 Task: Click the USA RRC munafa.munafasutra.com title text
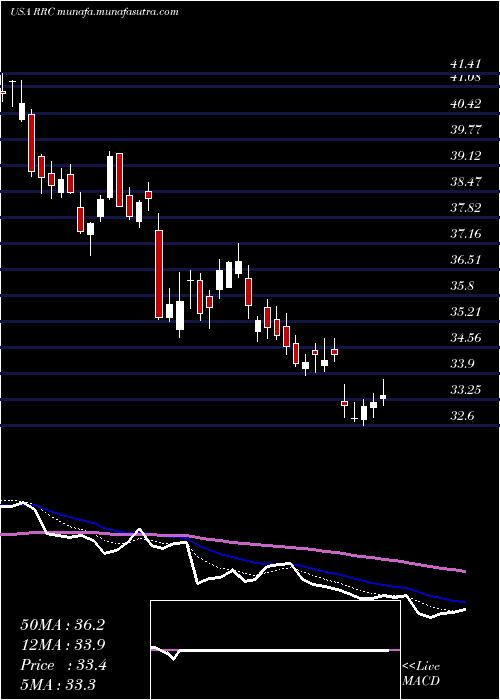94,12
